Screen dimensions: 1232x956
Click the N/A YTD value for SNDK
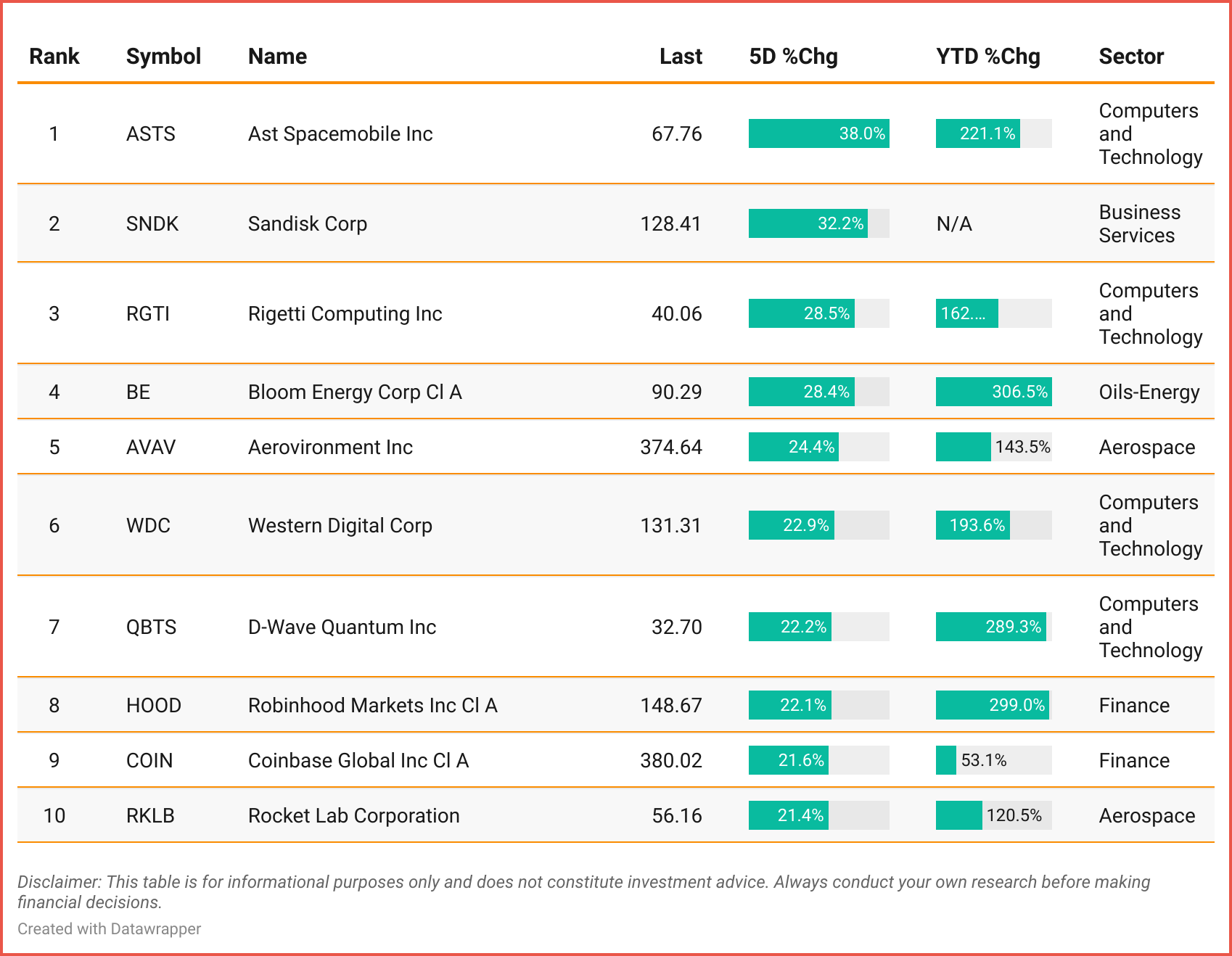coord(953,224)
